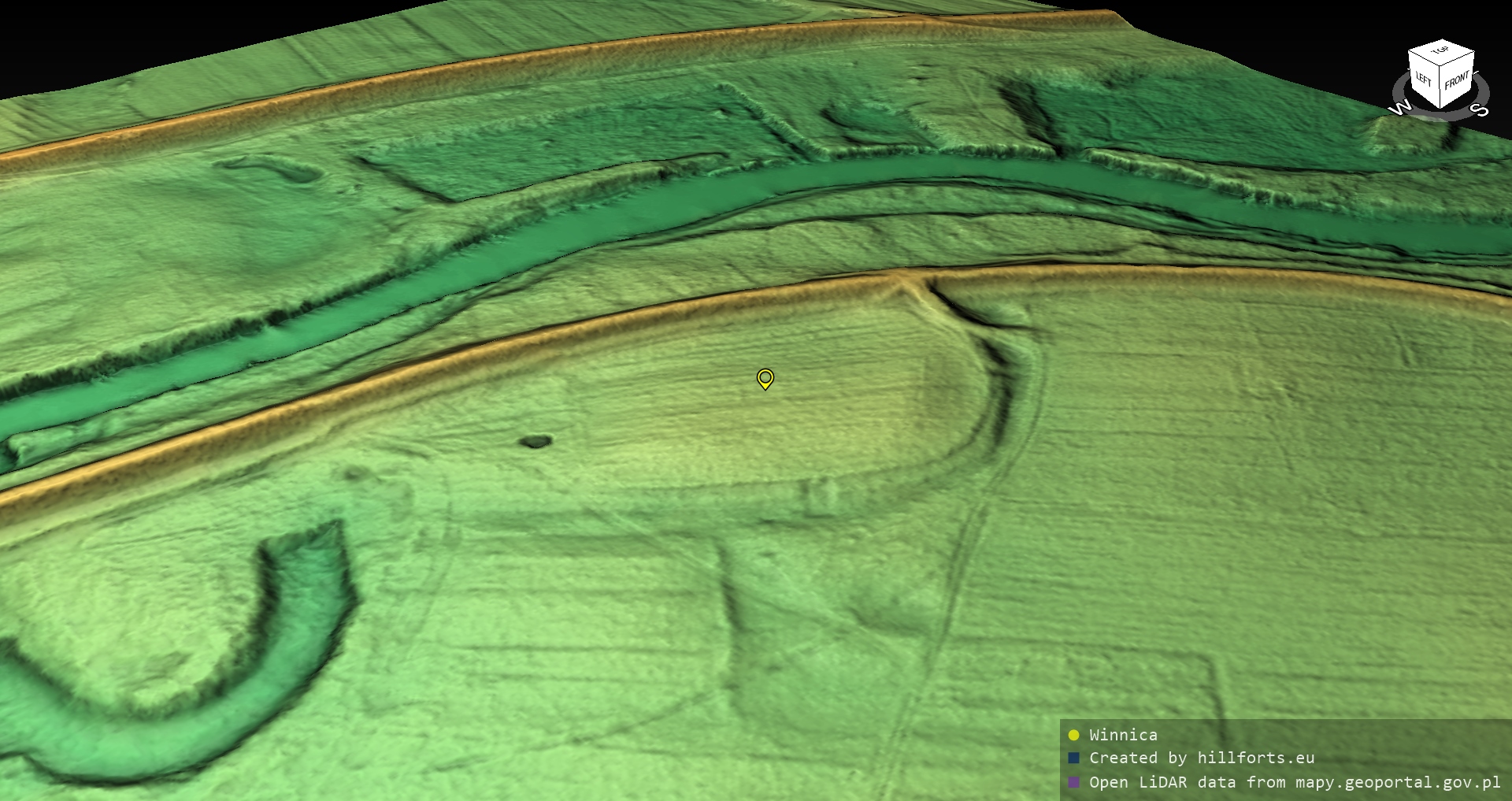Screen dimensions: 1512x801
Task: Switch to FRONT view on the view cube
Action: tap(1457, 80)
